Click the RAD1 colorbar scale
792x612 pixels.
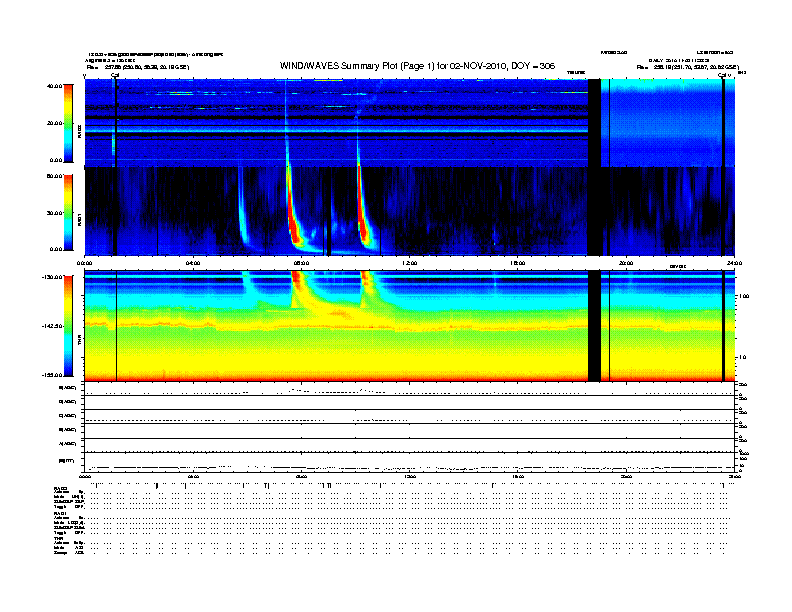(68, 212)
